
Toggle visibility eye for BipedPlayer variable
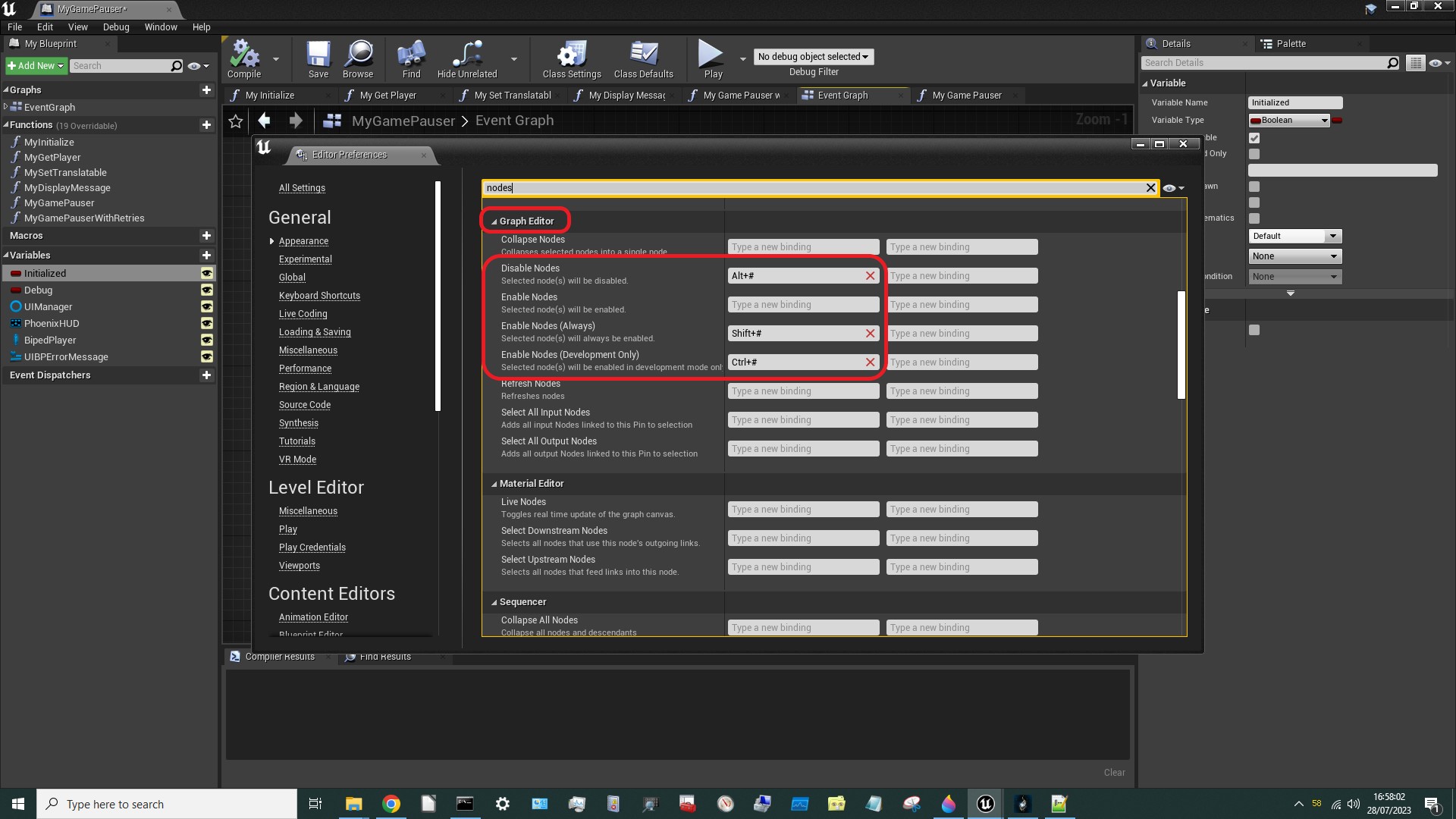206,340
